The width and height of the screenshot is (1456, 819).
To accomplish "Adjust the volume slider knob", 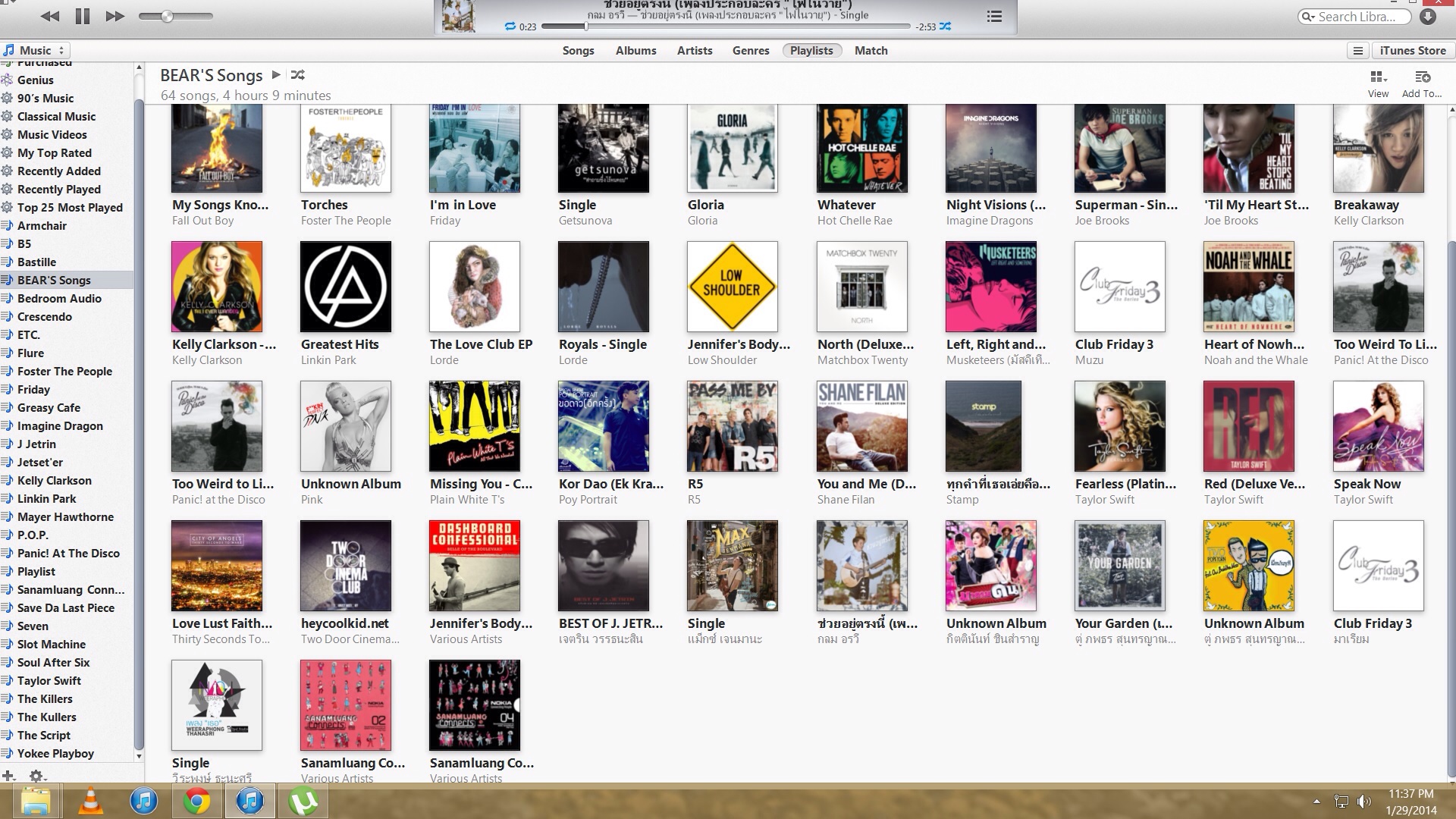I will point(167,16).
